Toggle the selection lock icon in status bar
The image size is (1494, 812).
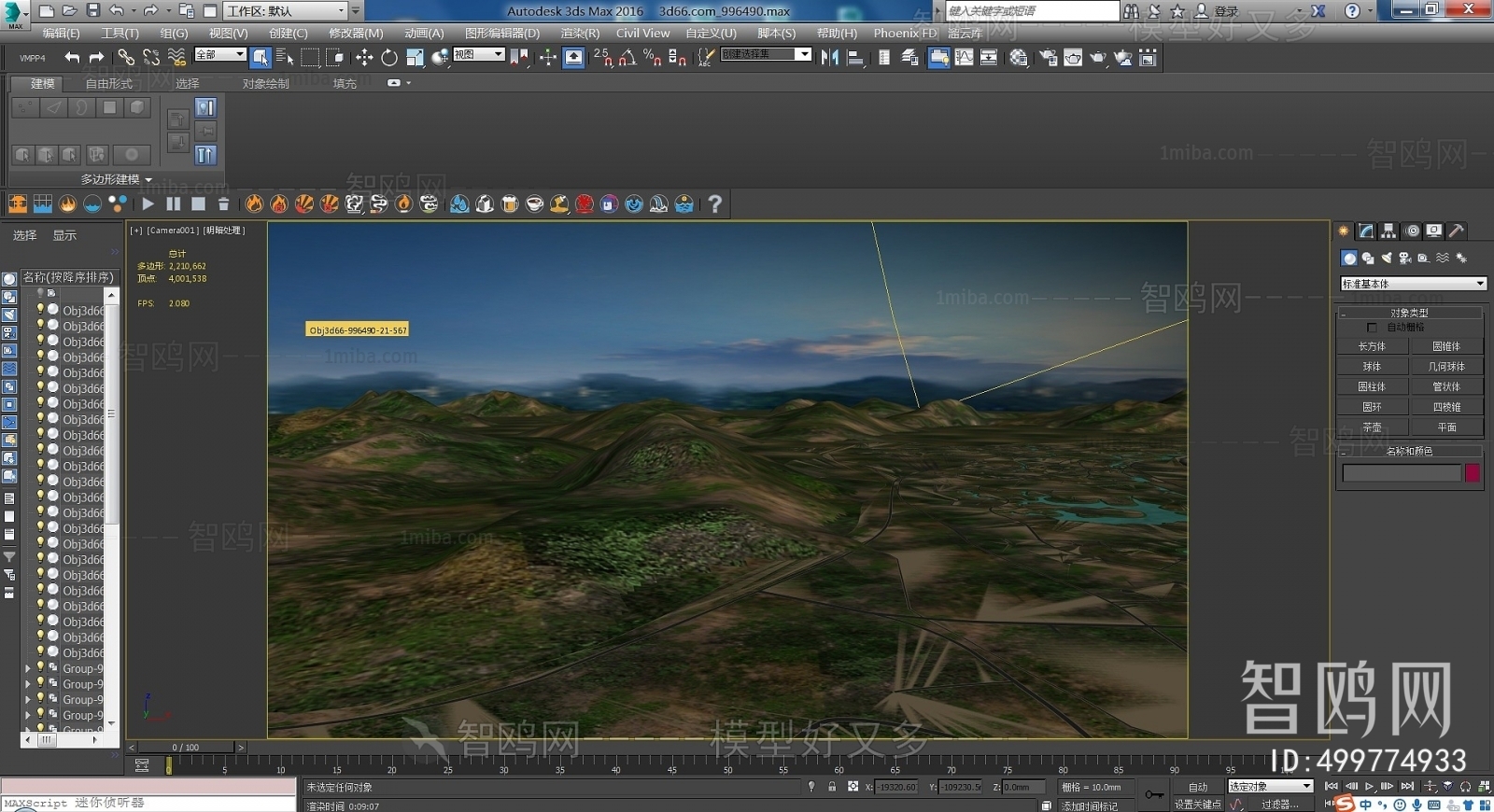832,787
